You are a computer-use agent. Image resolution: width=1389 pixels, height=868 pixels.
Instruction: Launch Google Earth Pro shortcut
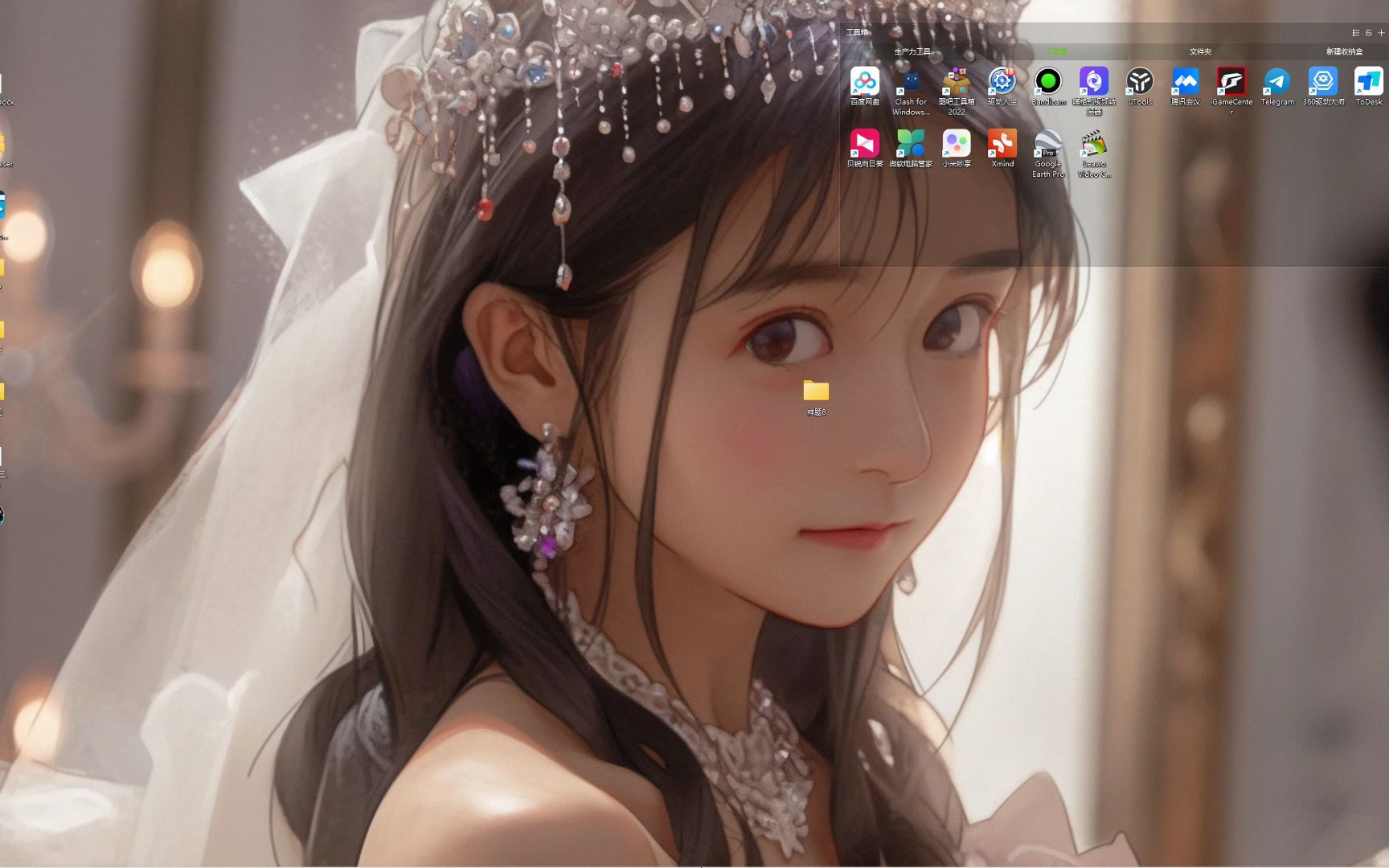(x=1048, y=154)
